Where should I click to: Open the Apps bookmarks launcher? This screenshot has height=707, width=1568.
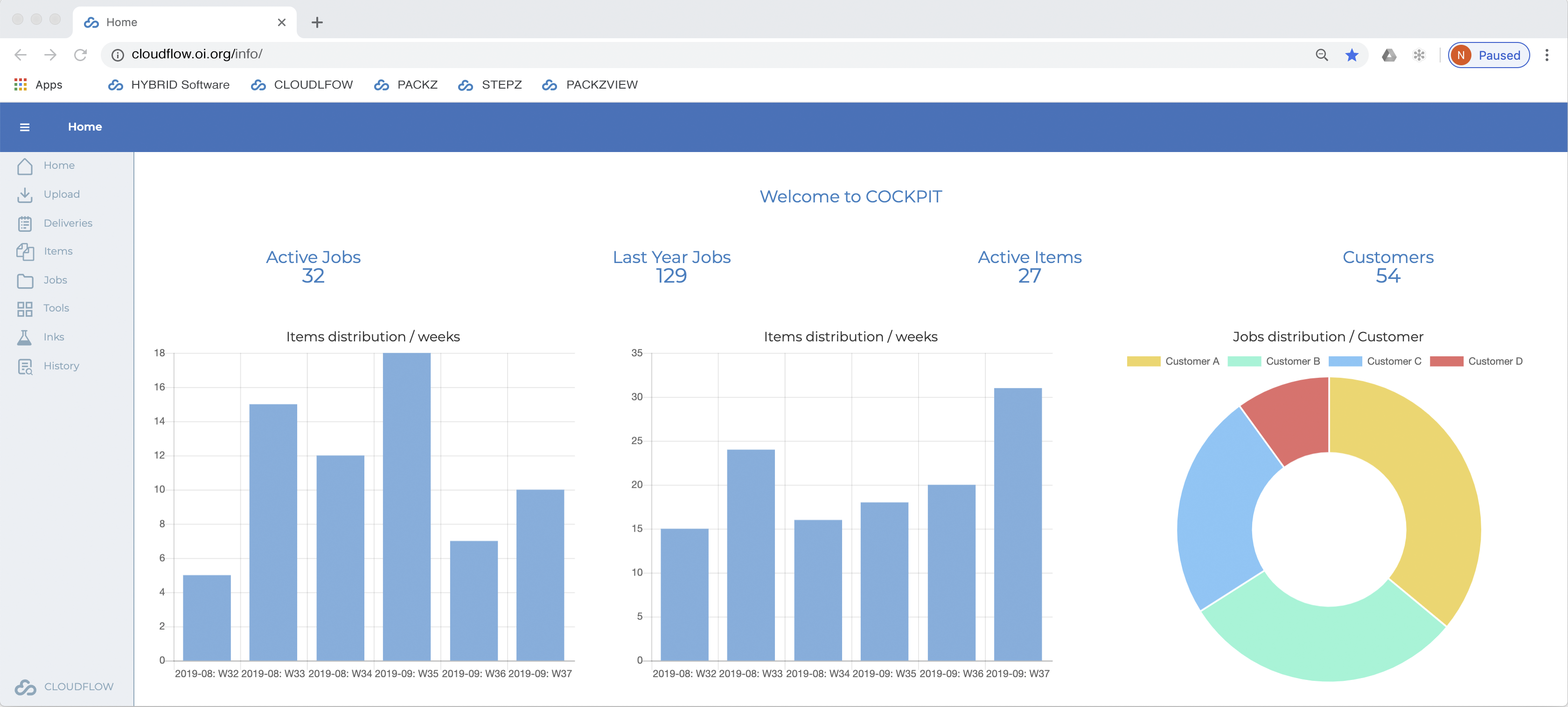tap(38, 84)
